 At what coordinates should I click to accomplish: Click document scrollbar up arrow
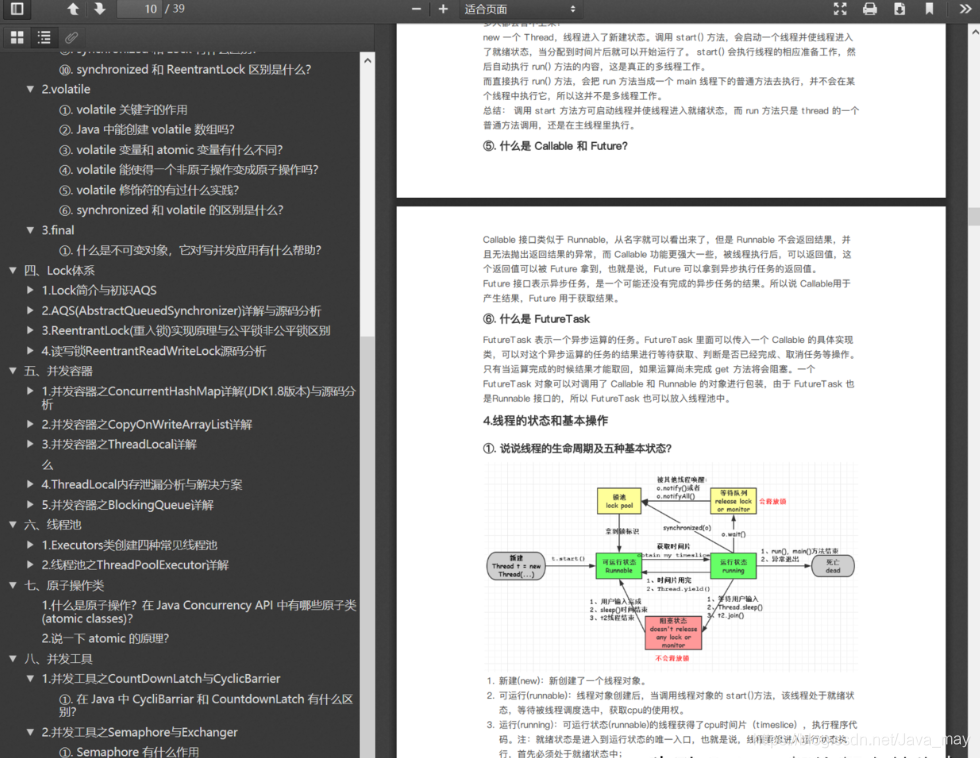tap(974, 30)
